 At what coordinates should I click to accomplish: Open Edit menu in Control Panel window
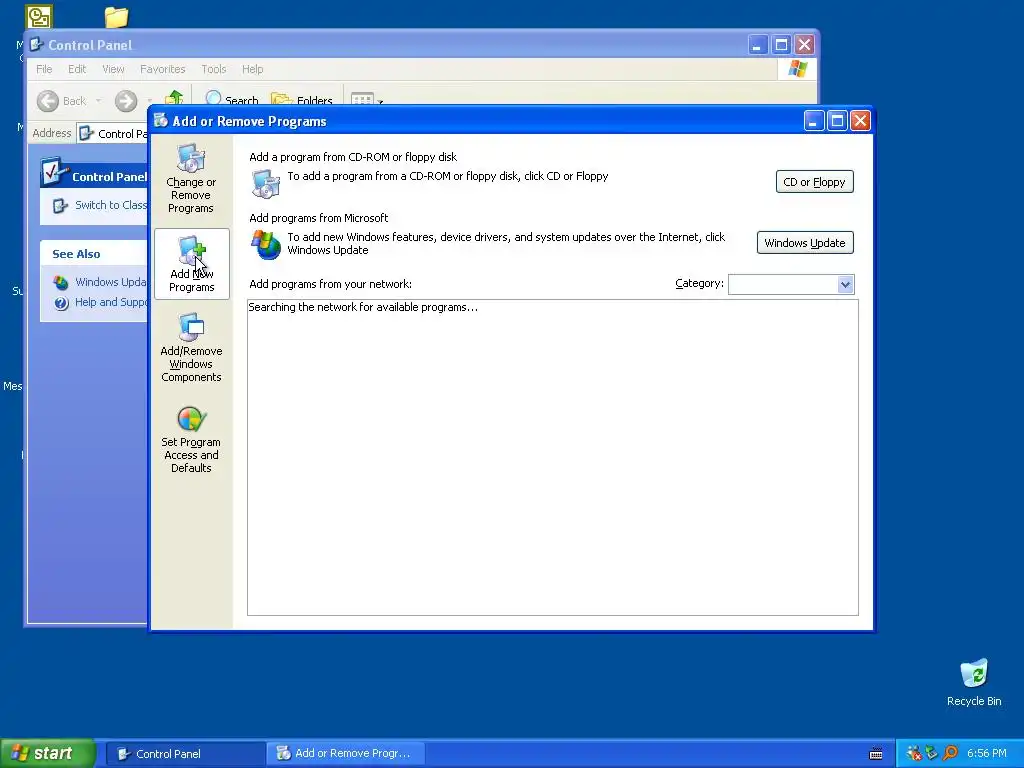tap(77, 69)
